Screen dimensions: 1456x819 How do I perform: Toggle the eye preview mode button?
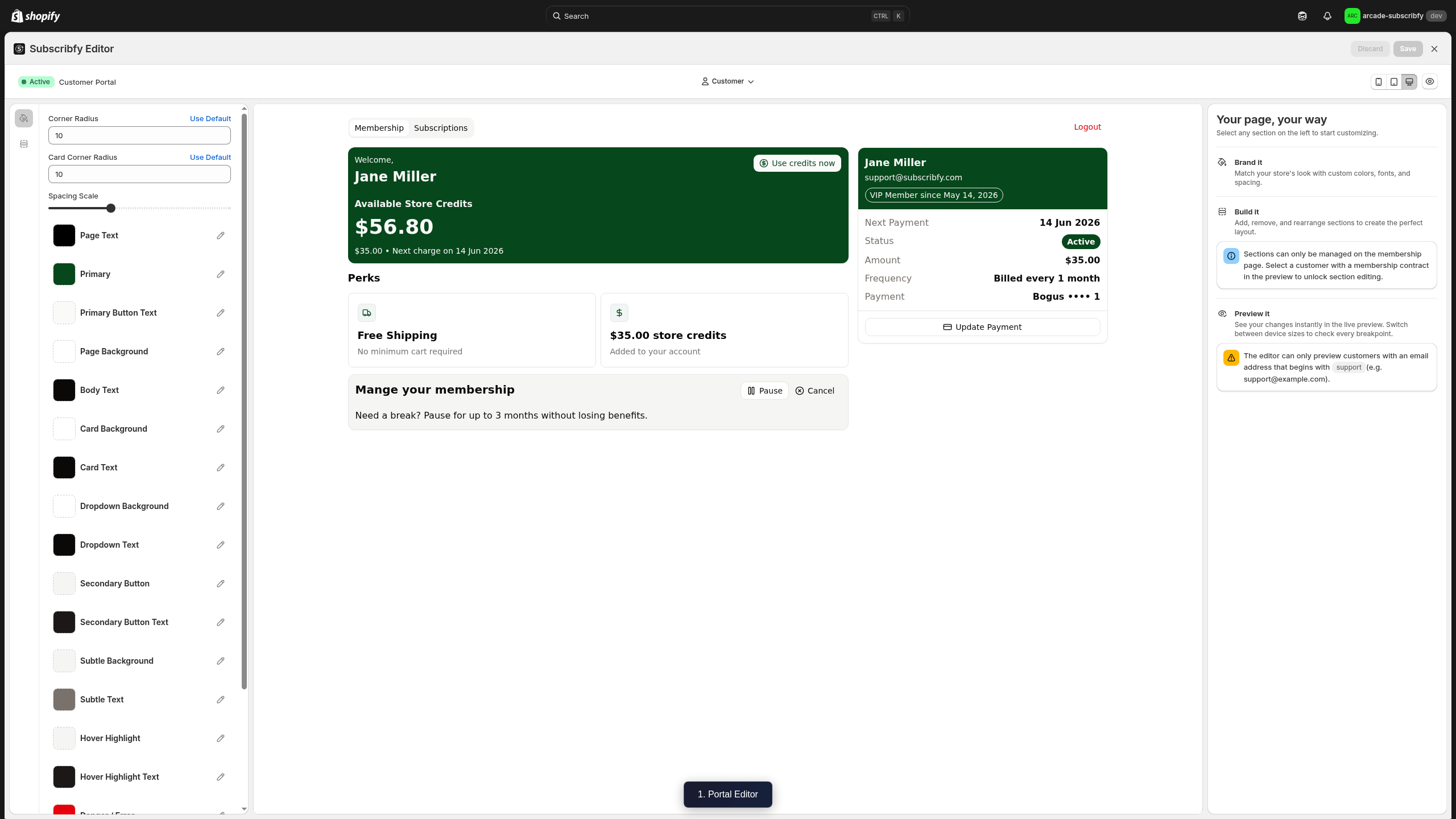(x=1430, y=82)
